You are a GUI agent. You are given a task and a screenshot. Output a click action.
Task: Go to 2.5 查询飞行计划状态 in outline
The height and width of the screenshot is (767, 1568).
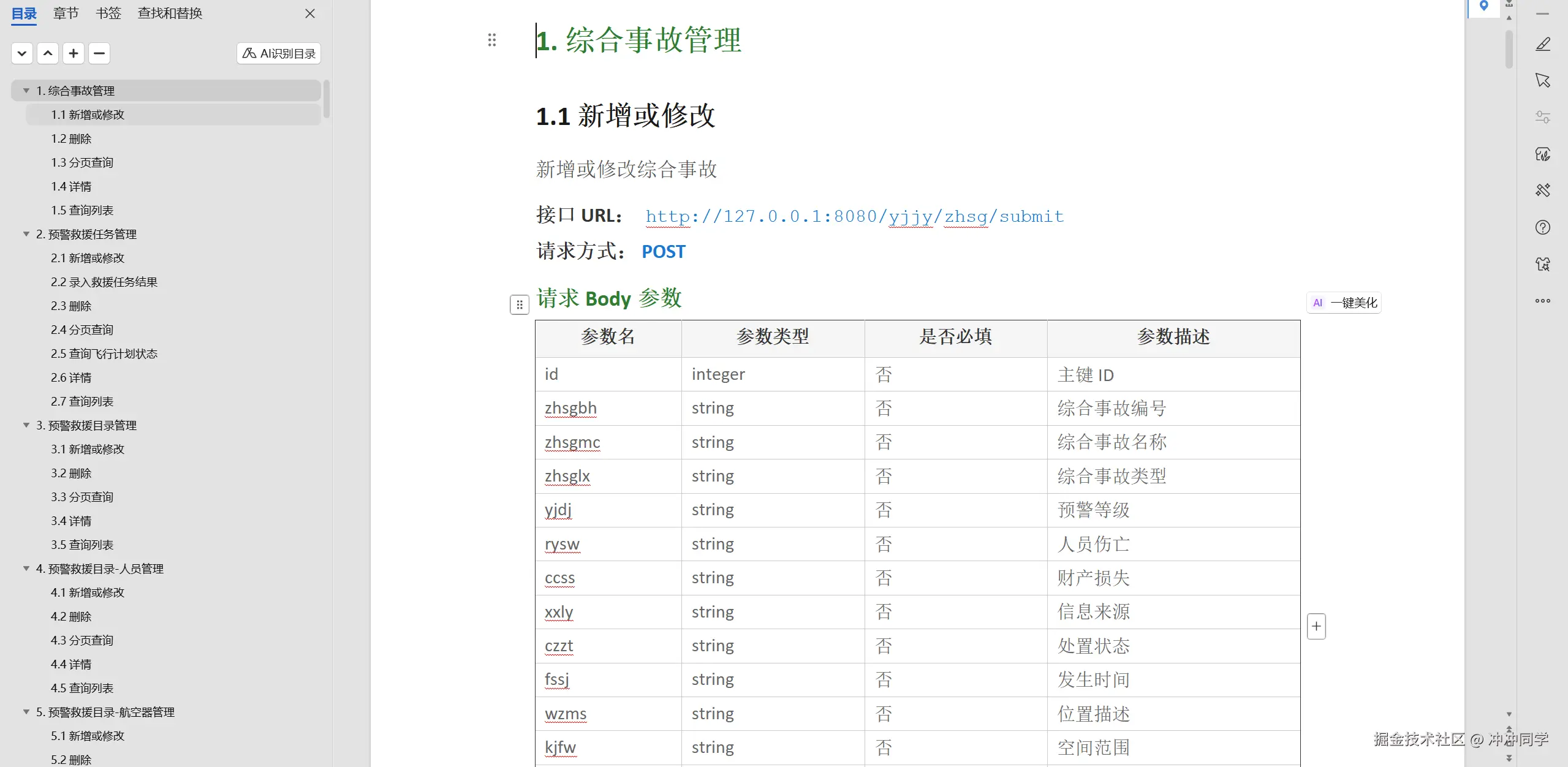pyautogui.click(x=104, y=353)
